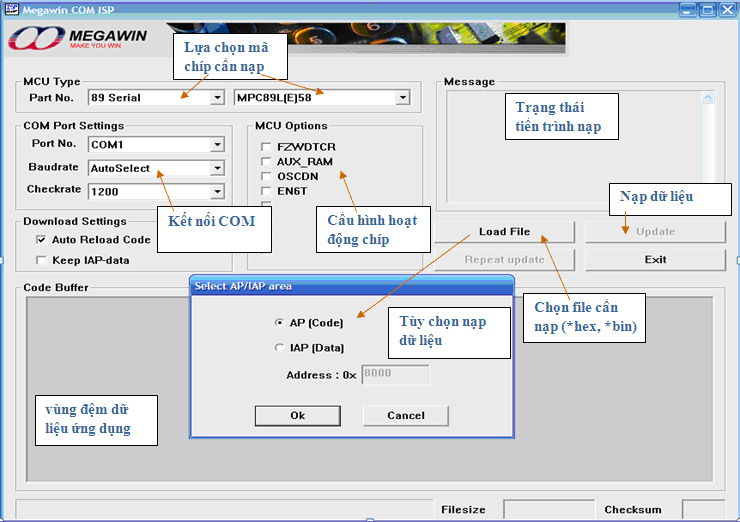Image resolution: width=740 pixels, height=522 pixels.
Task: Select the AP (Code) radio button
Action: pyautogui.click(x=279, y=323)
